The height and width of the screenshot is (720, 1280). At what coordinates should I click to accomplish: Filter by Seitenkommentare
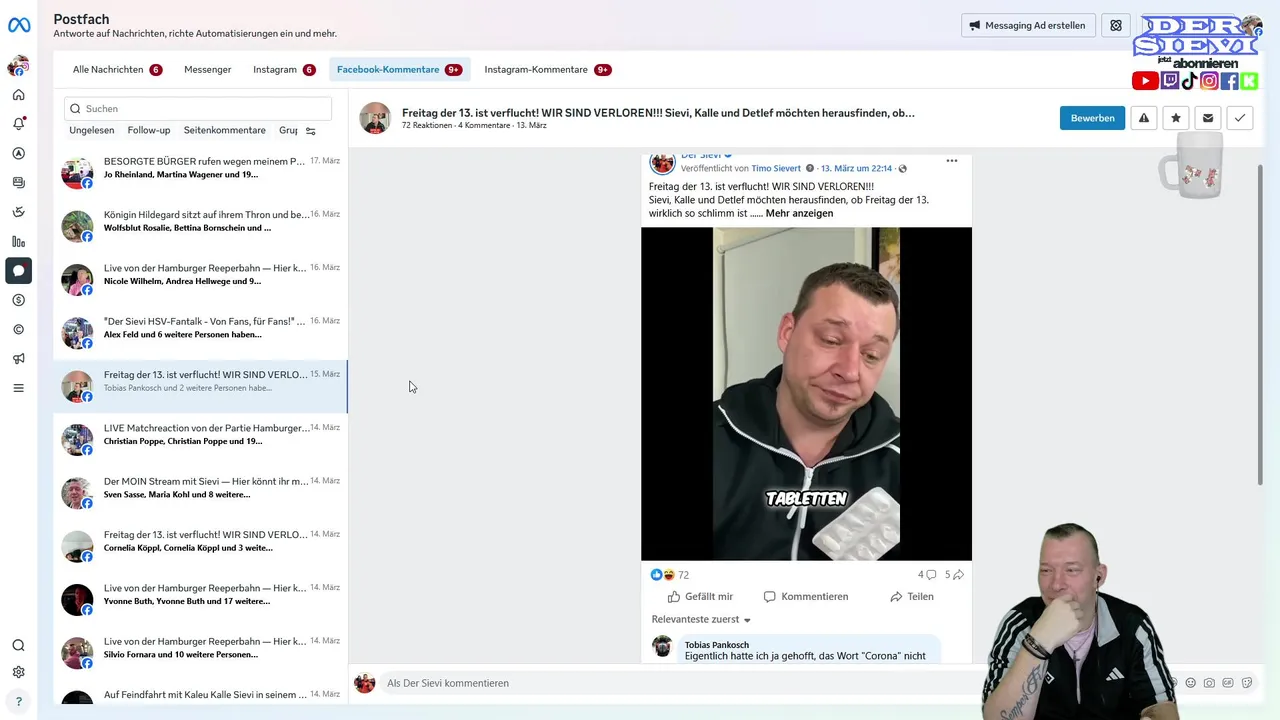(225, 130)
